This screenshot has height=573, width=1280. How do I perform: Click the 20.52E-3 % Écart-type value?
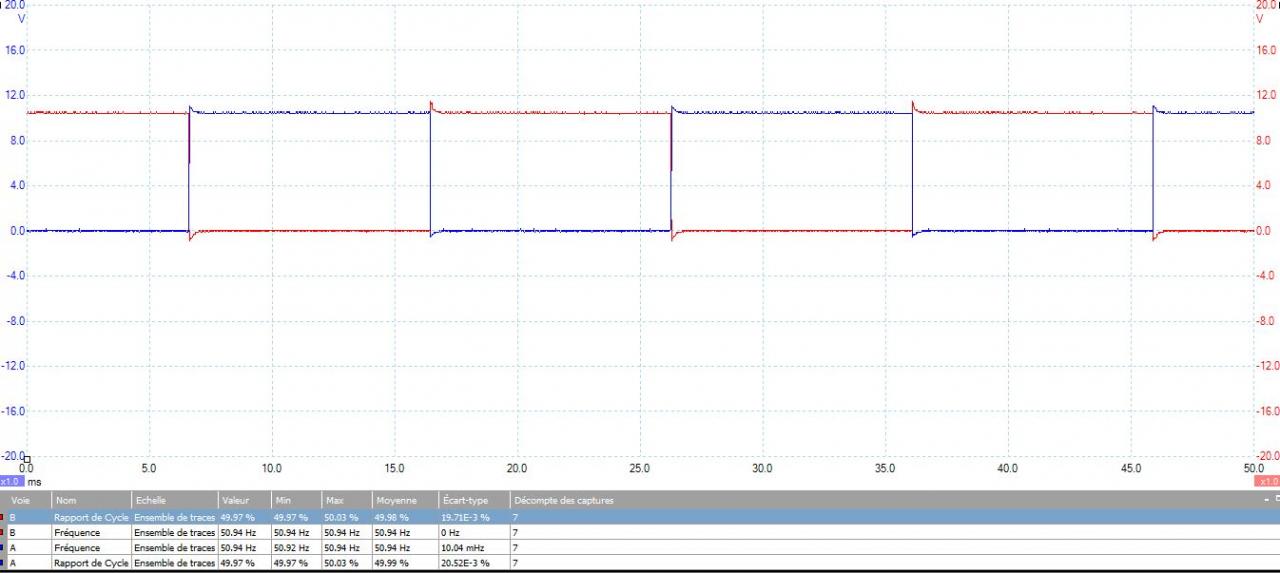[464, 563]
